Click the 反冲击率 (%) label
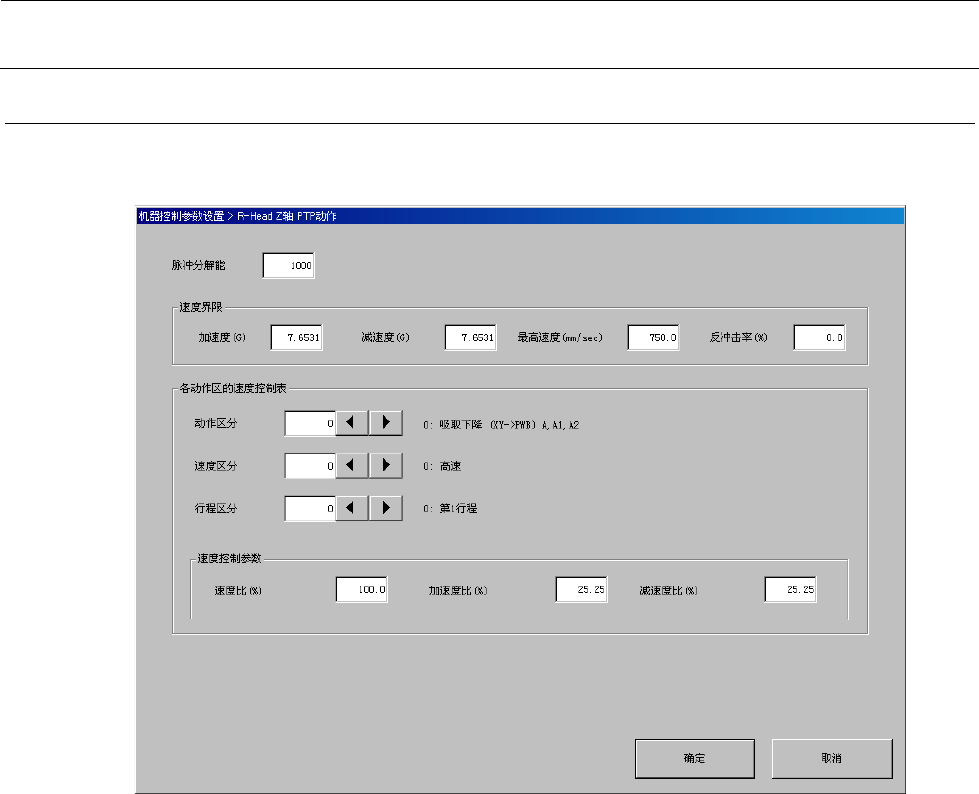Screen dimensions: 979x794 pyautogui.click(x=739, y=338)
